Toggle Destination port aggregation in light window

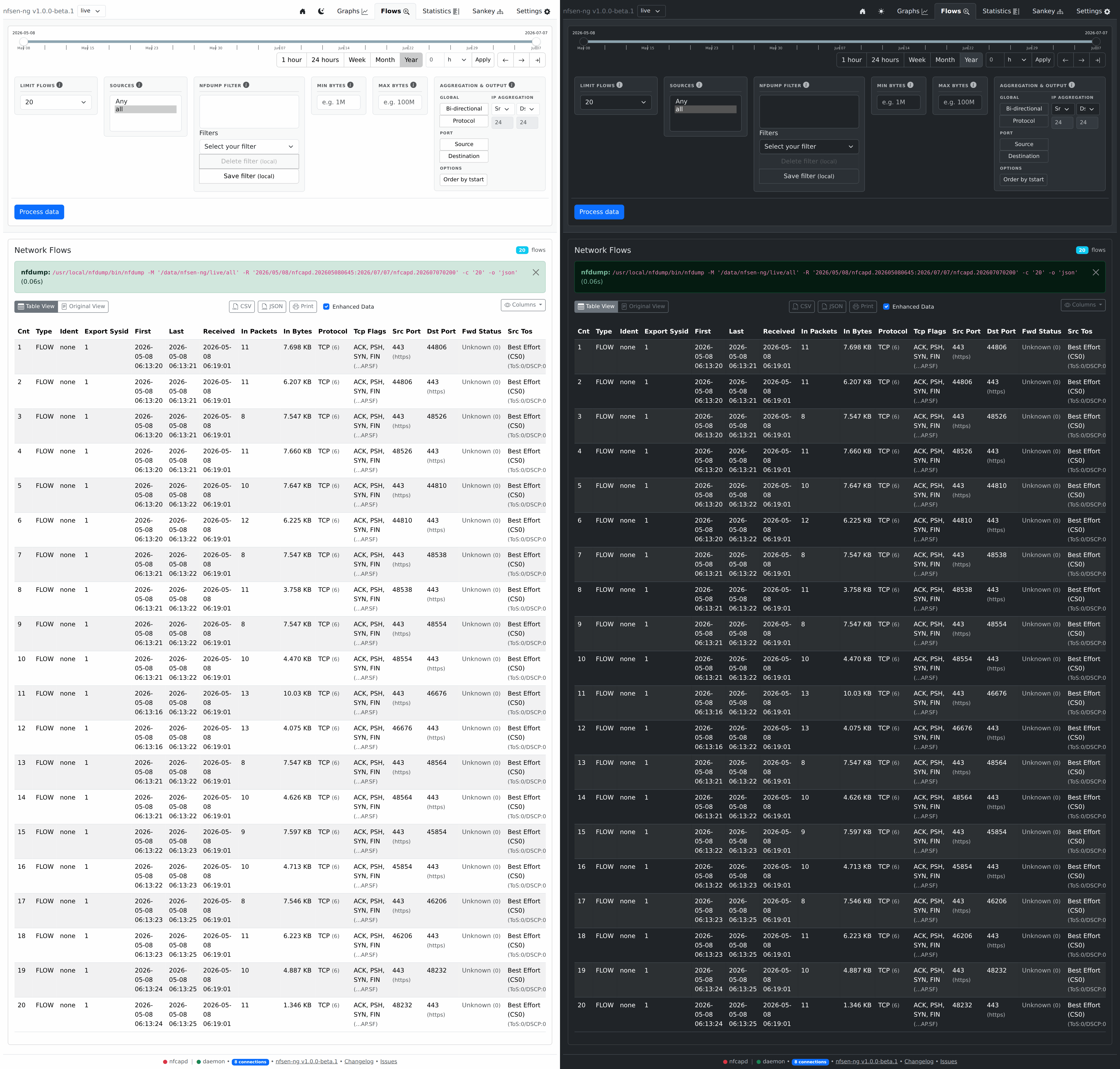(464, 156)
